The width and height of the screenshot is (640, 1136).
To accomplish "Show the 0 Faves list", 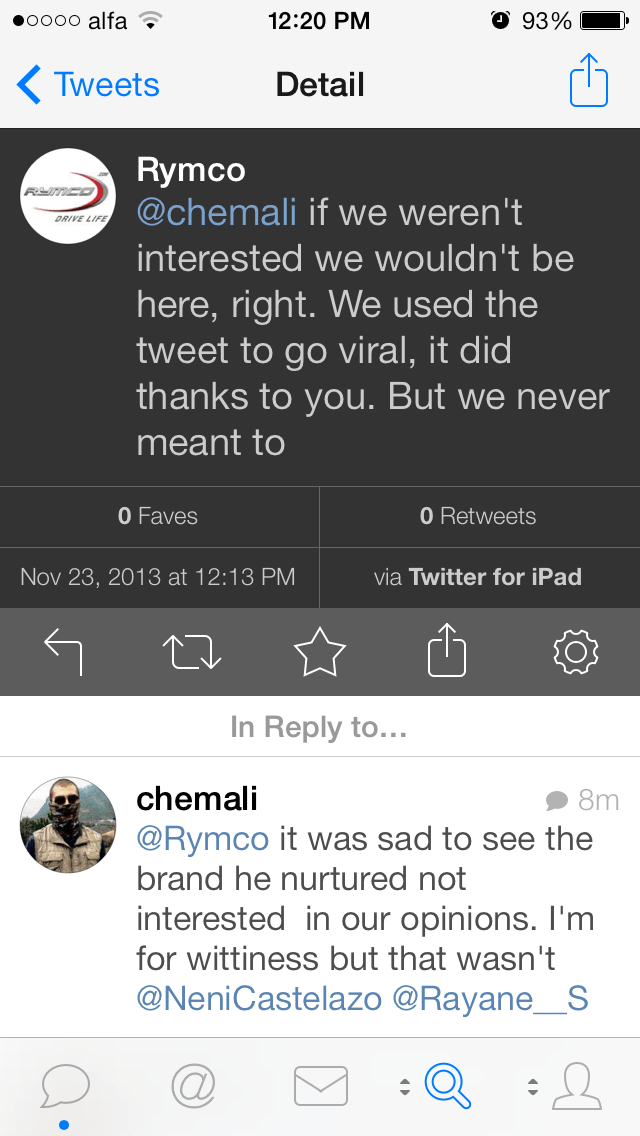I will click(158, 516).
